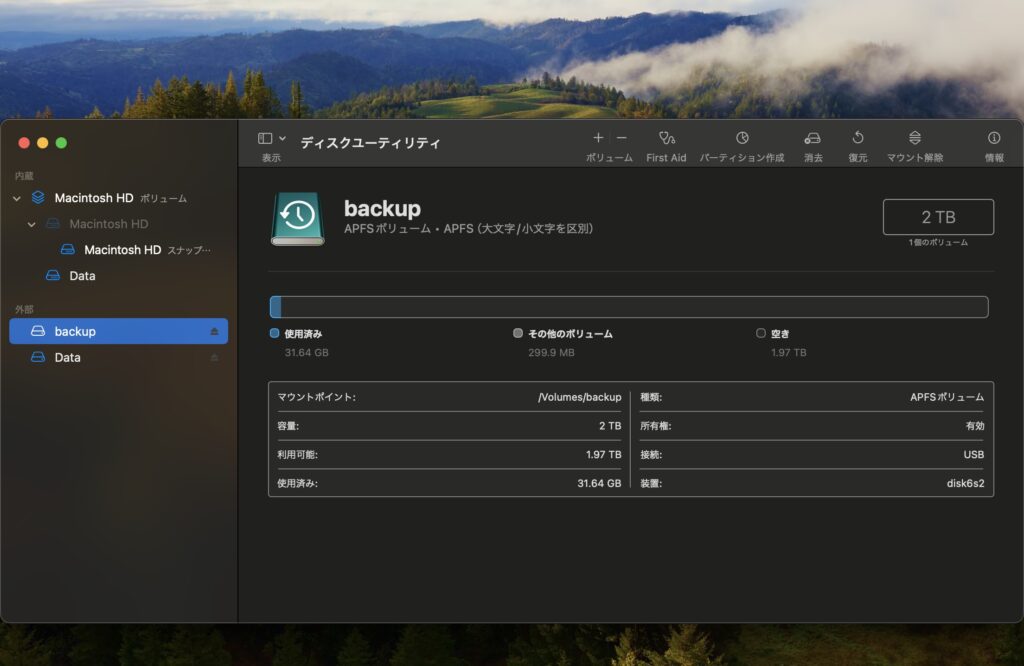Eject the backup disk in sidebar
The width and height of the screenshot is (1024, 666).
point(213,331)
